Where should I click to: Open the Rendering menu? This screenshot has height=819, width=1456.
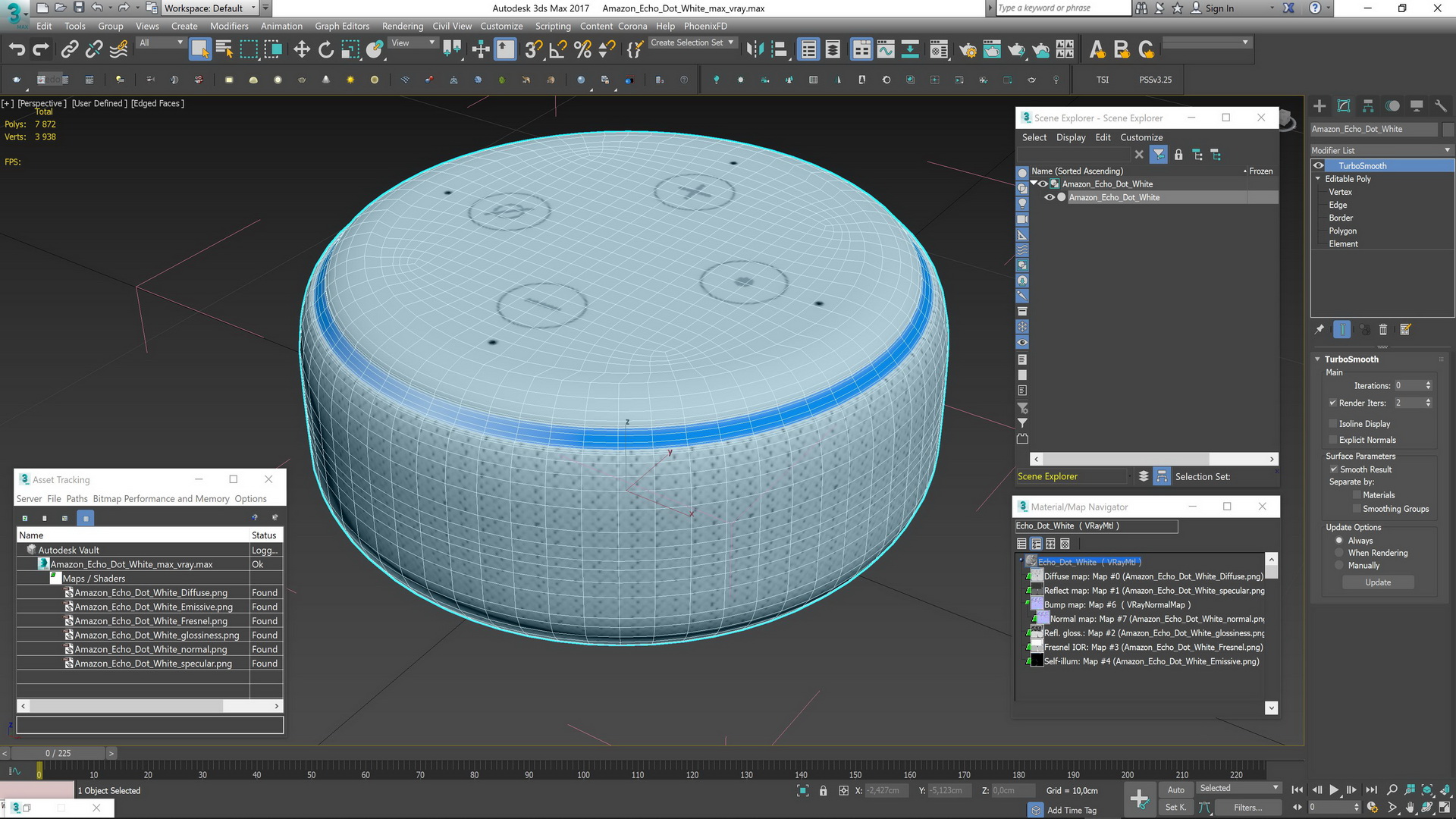coord(403,26)
